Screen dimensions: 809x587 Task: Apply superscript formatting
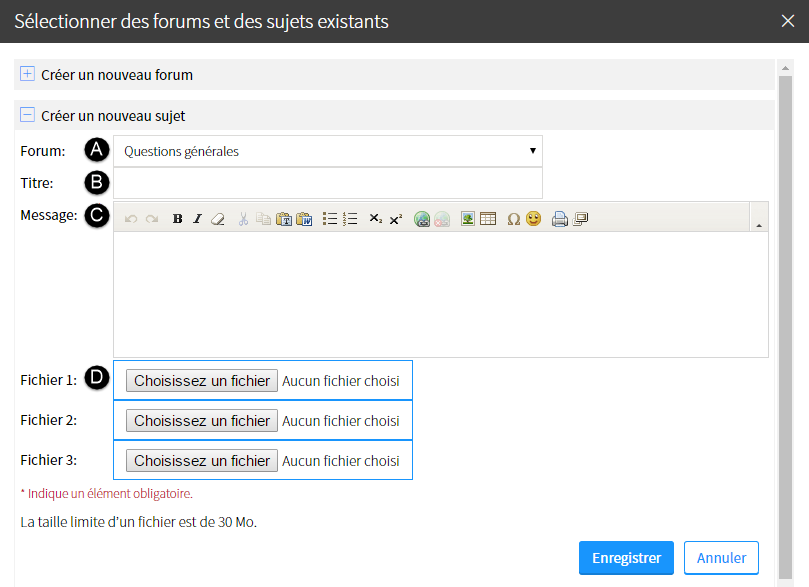point(396,219)
